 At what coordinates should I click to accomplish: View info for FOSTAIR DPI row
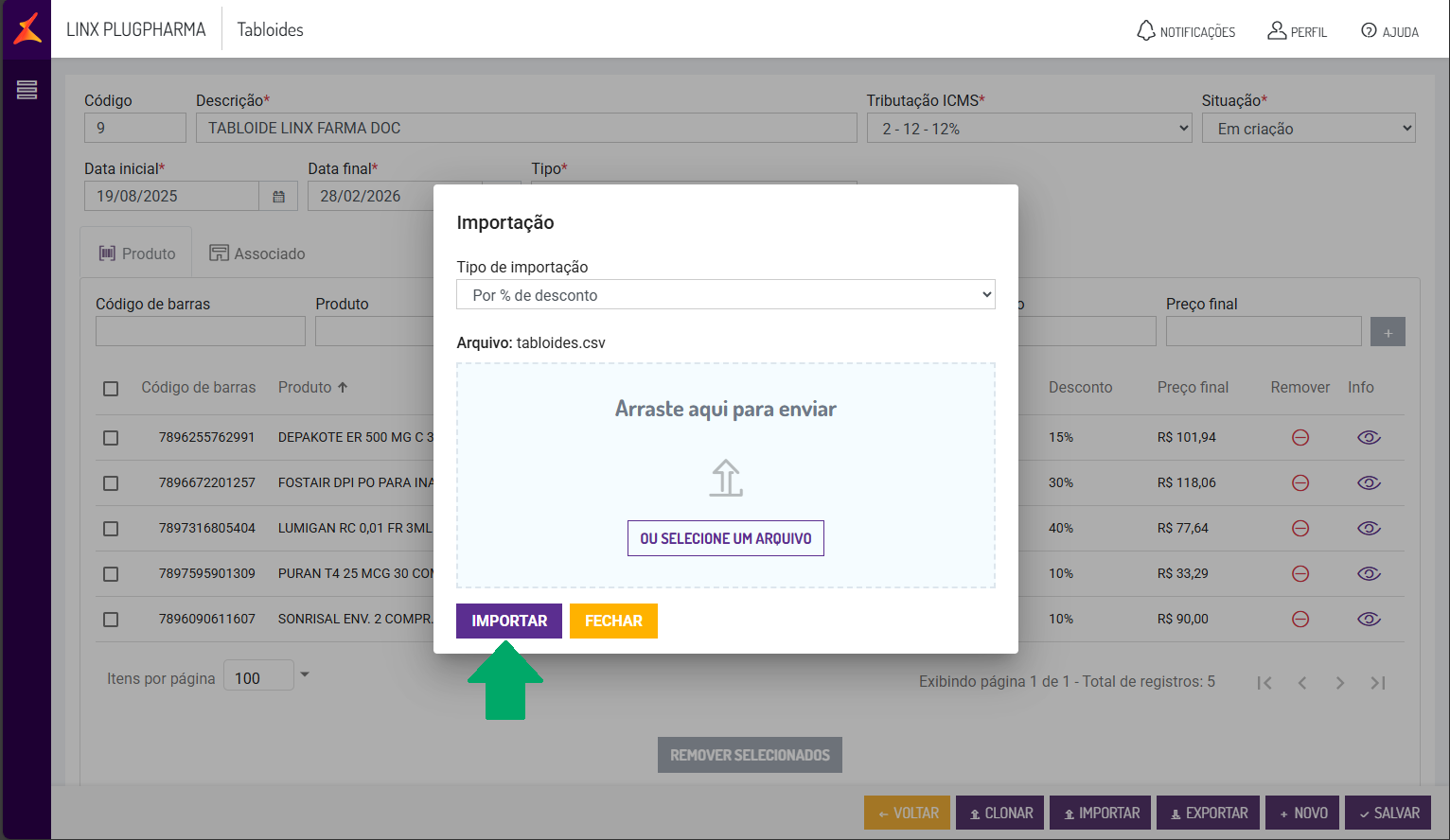[1369, 482]
